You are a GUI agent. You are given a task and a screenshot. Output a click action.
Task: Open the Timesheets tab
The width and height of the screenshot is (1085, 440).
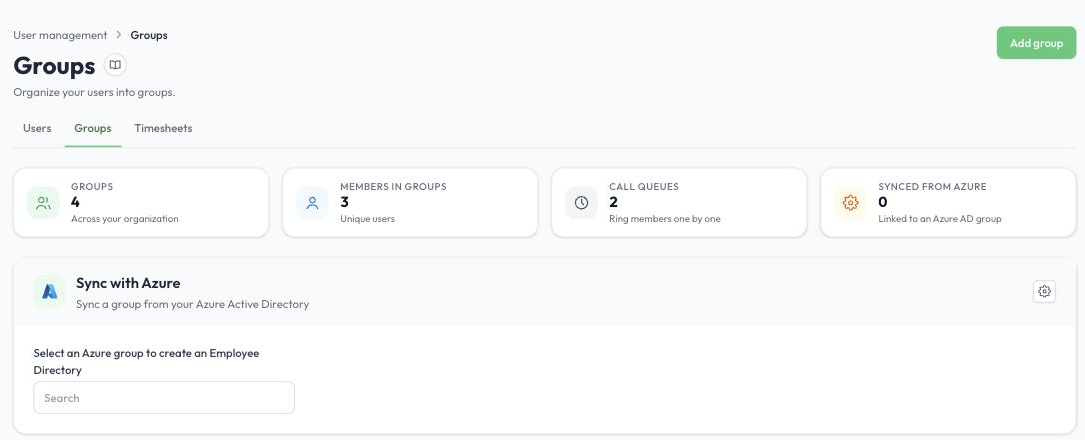[x=163, y=128]
